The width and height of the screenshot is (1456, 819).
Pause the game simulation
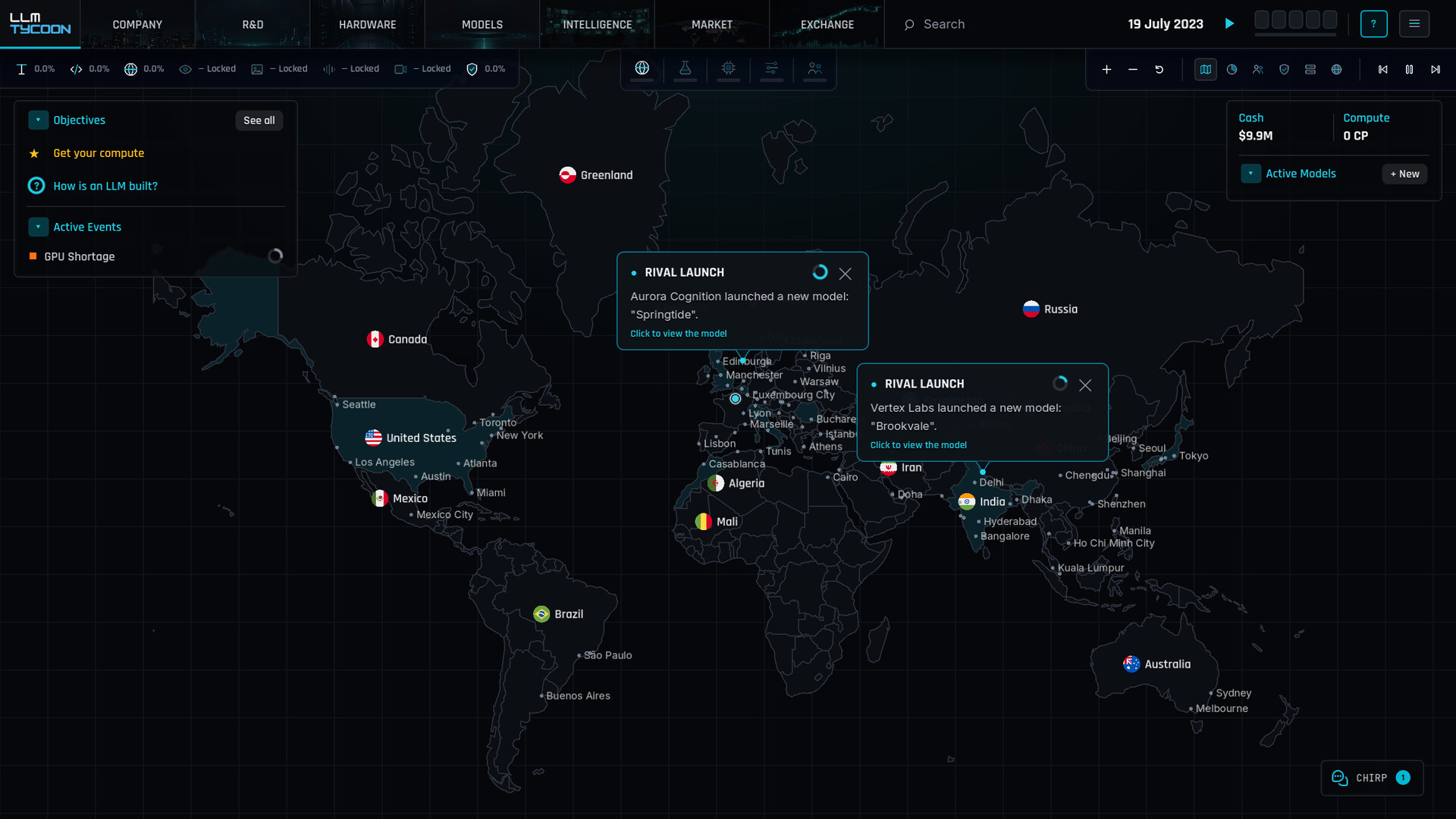1409,70
